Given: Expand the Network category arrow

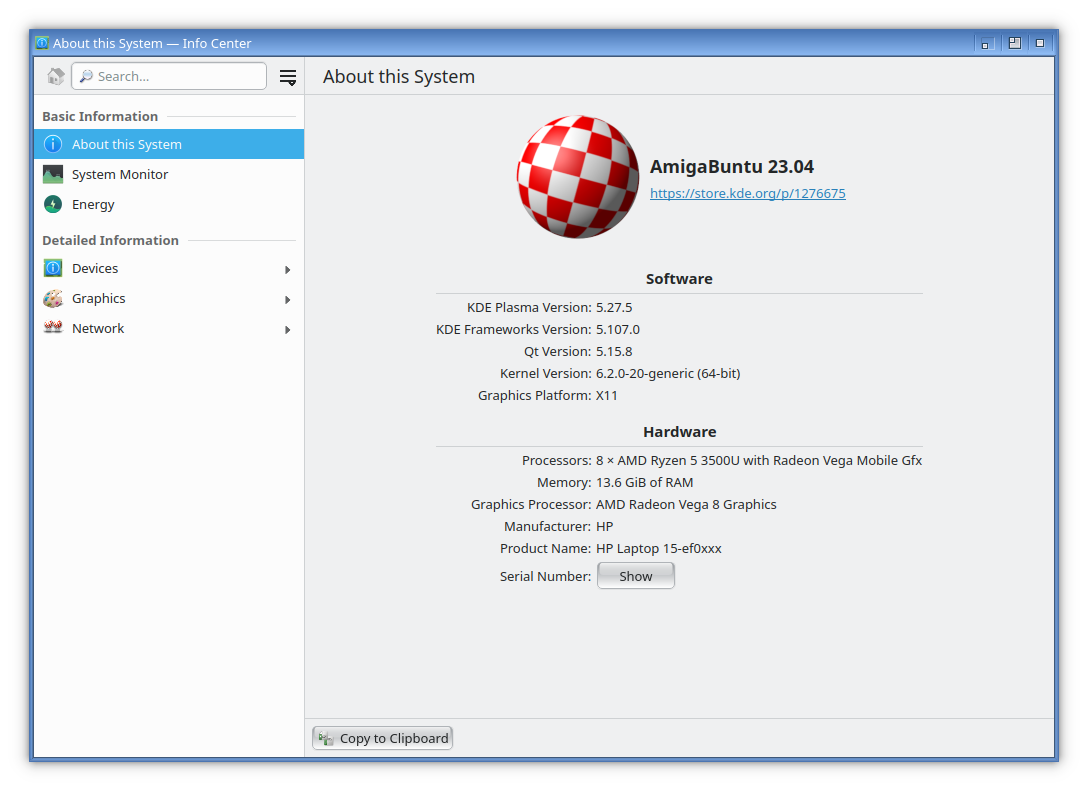Looking at the screenshot, I should (287, 330).
